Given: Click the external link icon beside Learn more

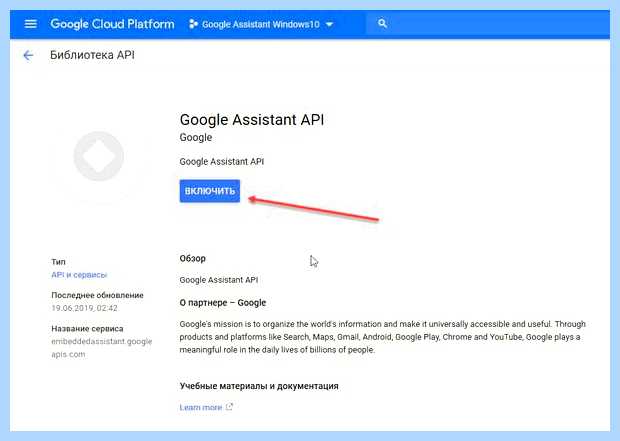Looking at the screenshot, I should (229, 407).
